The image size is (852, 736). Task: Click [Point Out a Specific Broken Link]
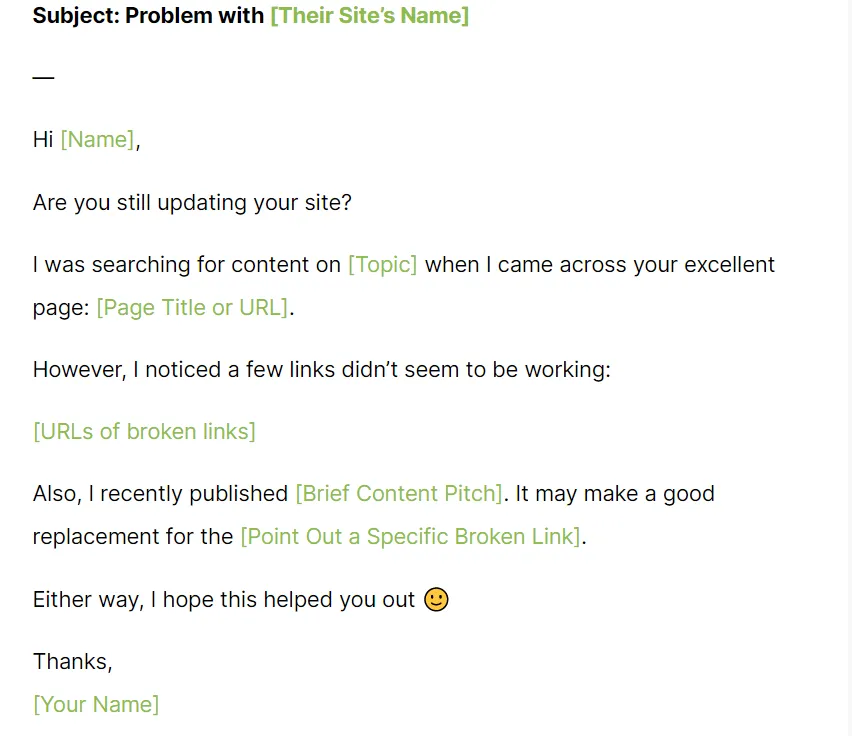click(x=410, y=537)
